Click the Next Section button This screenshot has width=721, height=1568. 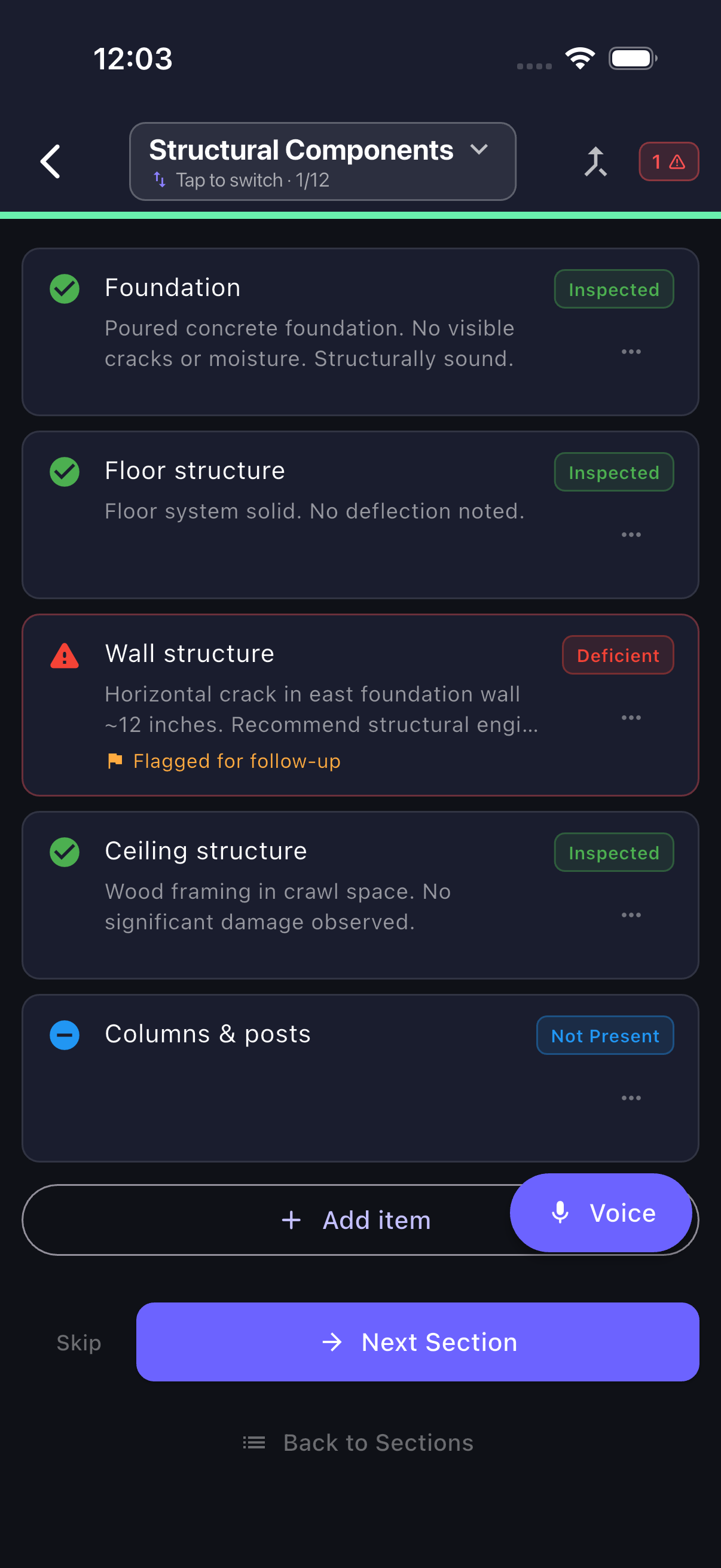coord(417,1341)
